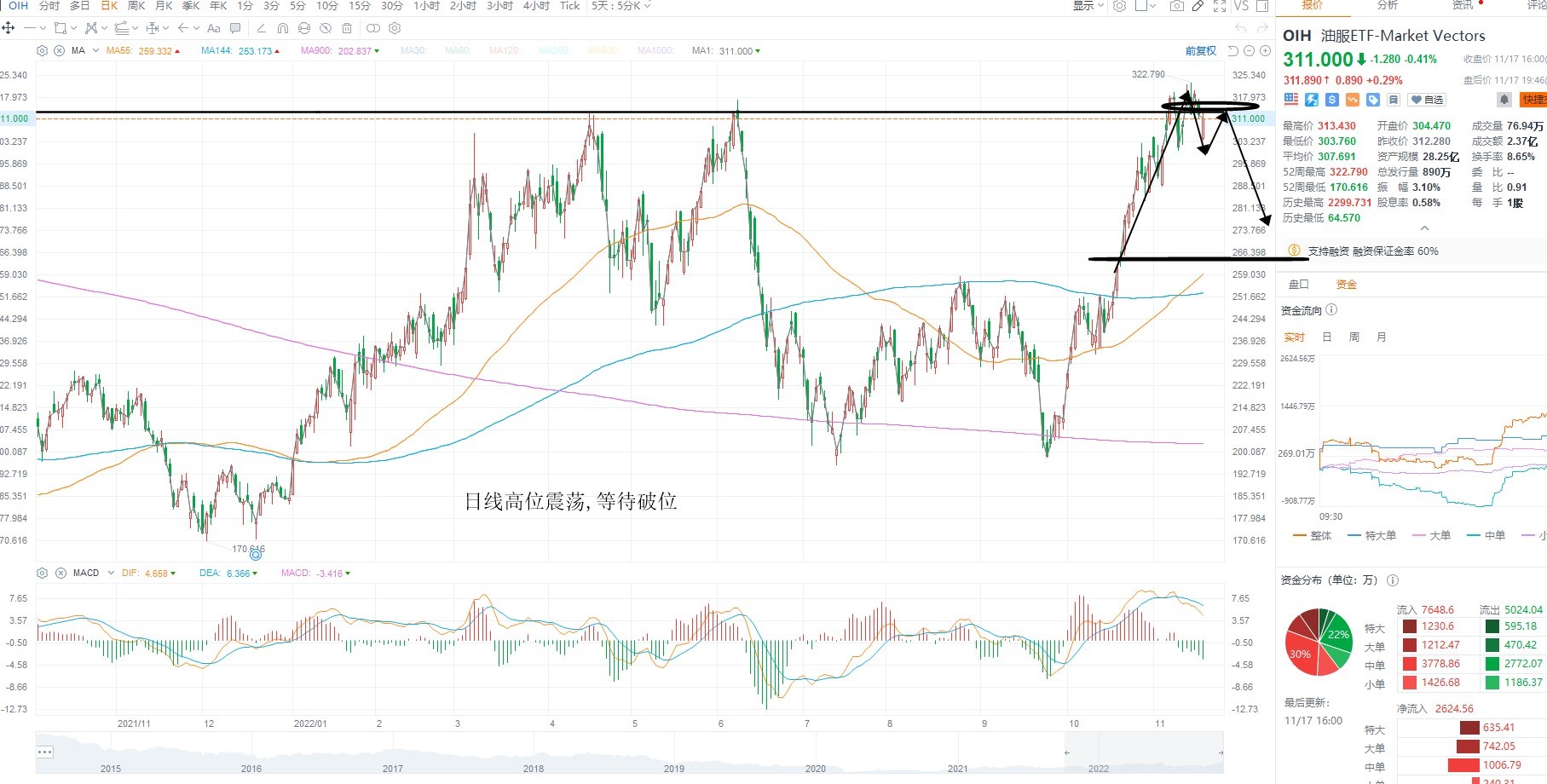Select the 30分 timeframe
The image size is (1547, 784).
392,6
